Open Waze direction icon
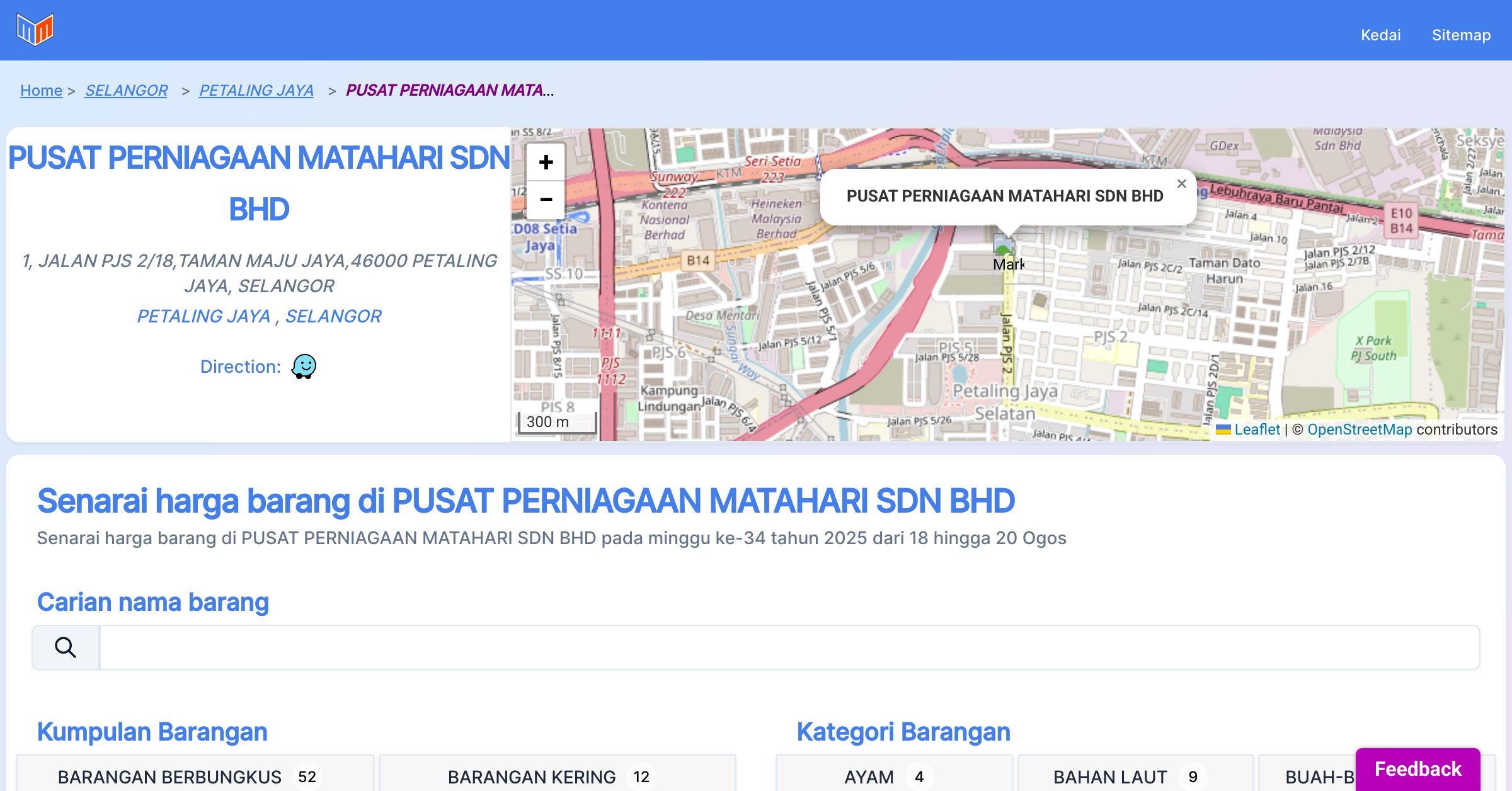The image size is (1512, 791). pyautogui.click(x=304, y=367)
